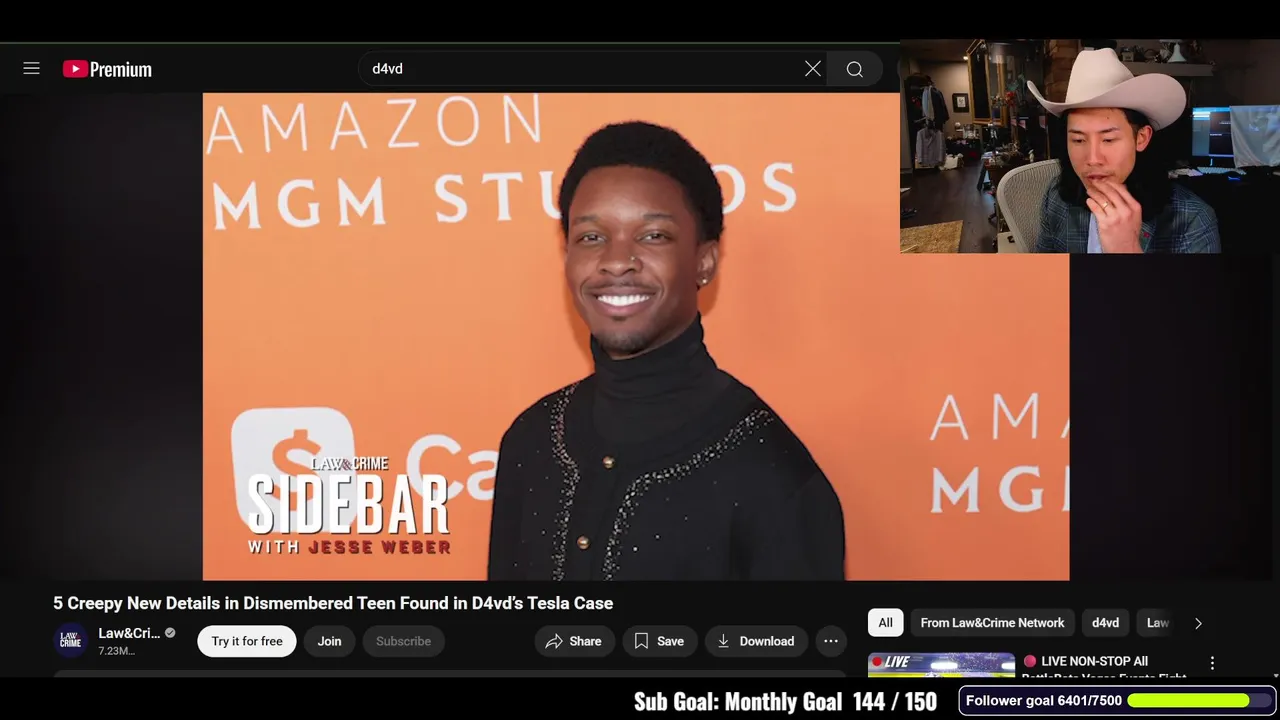
Task: Open the Law&Cri... channel name link
Action: [x=129, y=633]
